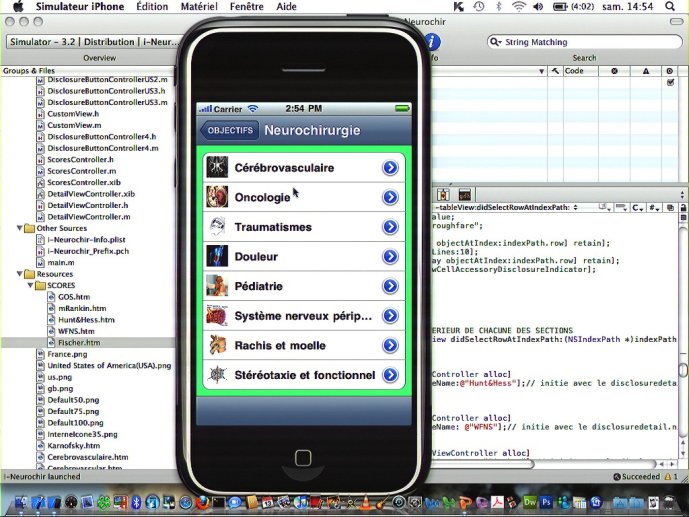Image resolution: width=689 pixels, height=517 pixels.
Task: Select main.m file
Action: (x=61, y=262)
